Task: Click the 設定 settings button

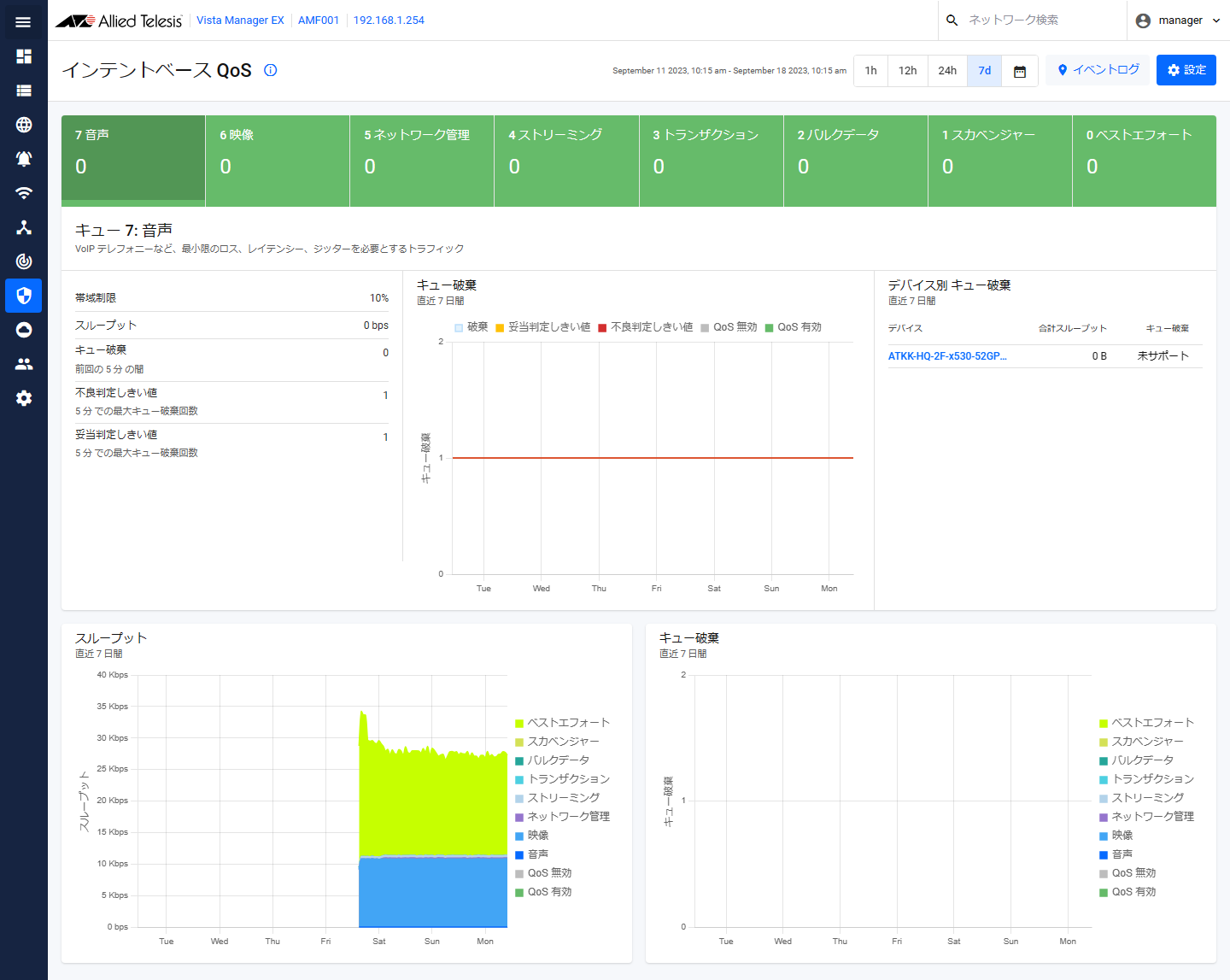Action: (1186, 70)
